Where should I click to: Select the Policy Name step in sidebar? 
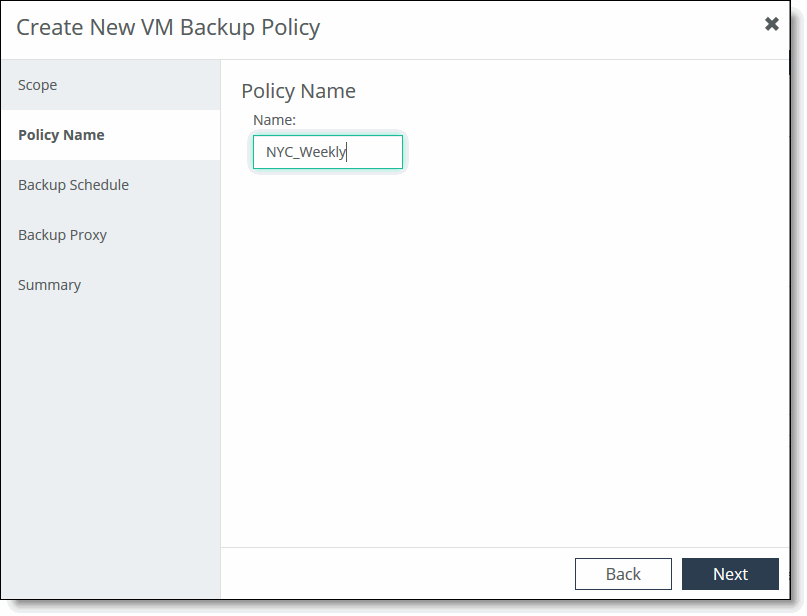[x=61, y=135]
